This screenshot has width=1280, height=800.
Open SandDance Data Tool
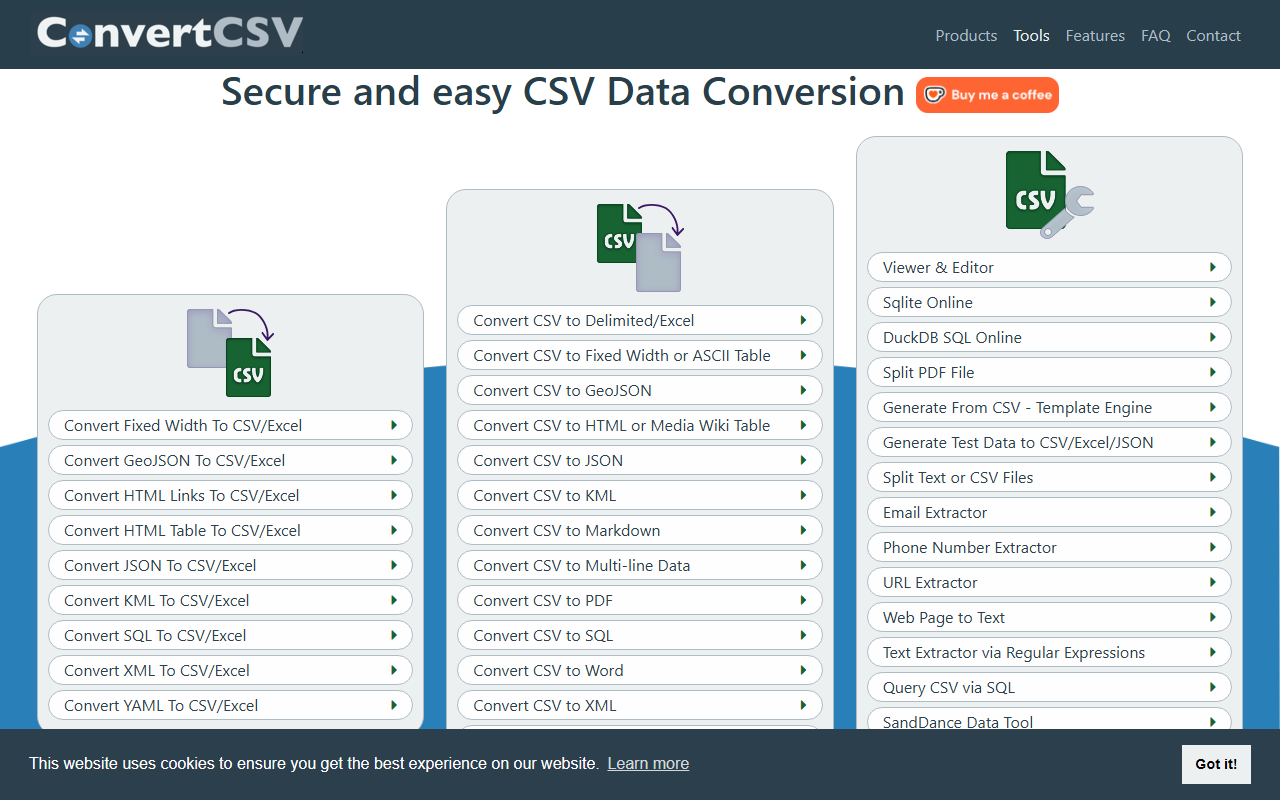[x=1049, y=719]
